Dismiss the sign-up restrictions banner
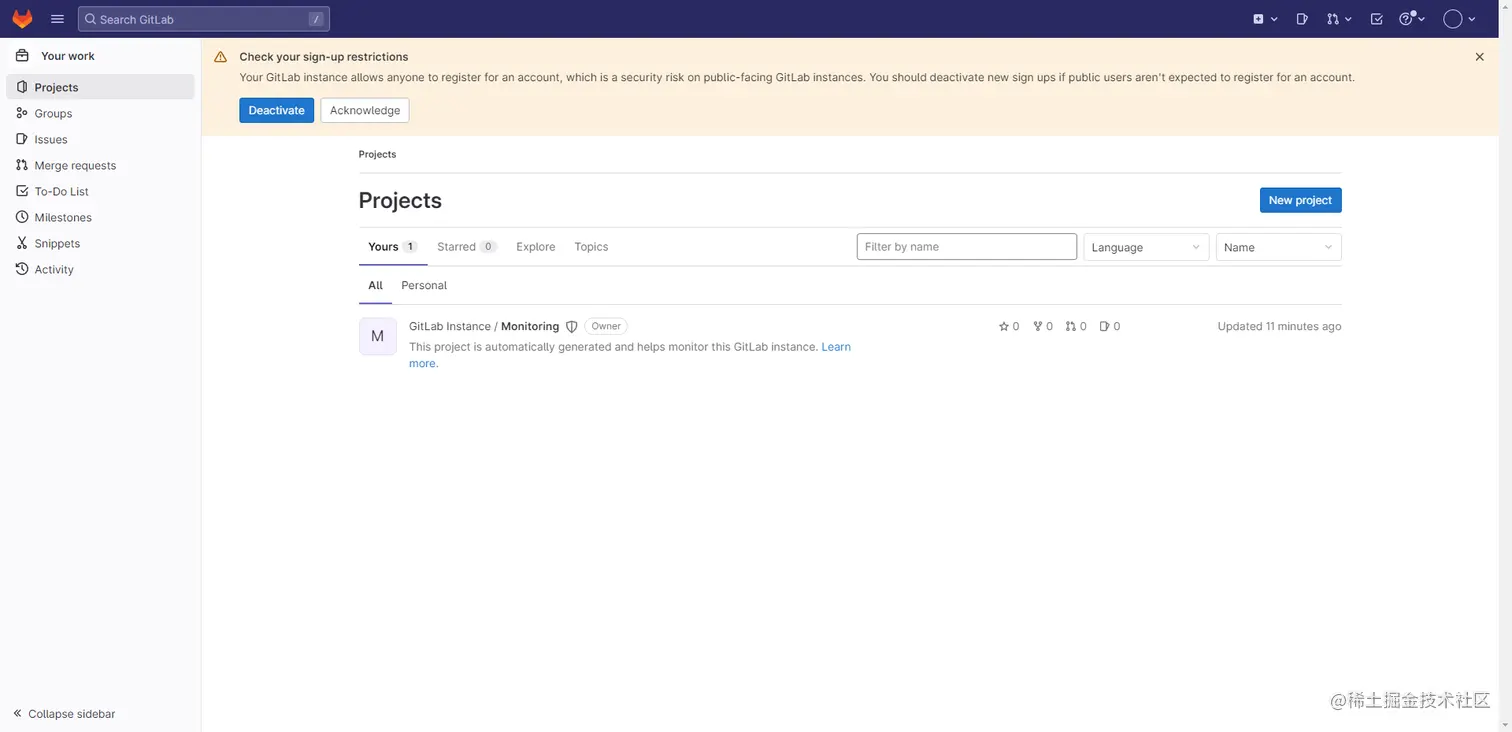Screen dimensions: 1512x732 pyautogui.click(x=1479, y=57)
